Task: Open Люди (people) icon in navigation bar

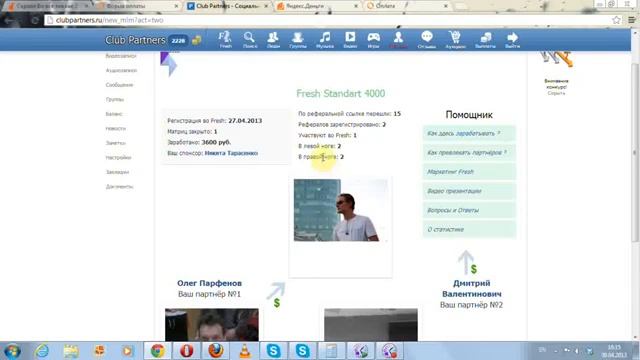Action: pos(273,40)
